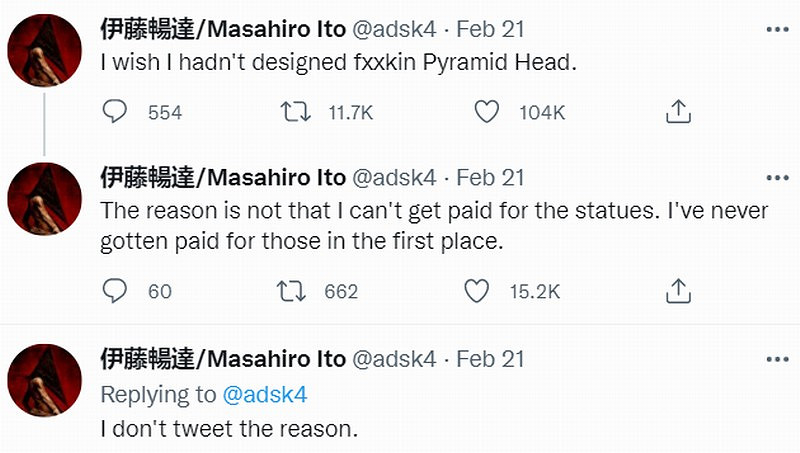Click first tweet's Pyramid Head avatar
Image resolution: width=800 pixels, height=453 pixels.
(45, 52)
